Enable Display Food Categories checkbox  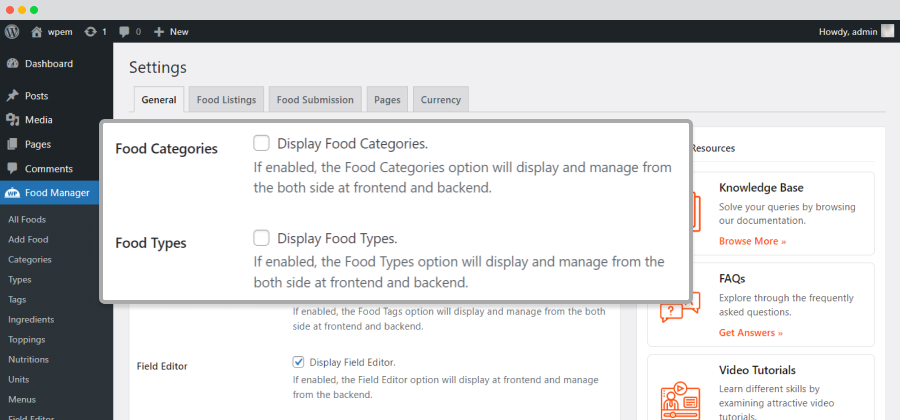pos(262,143)
